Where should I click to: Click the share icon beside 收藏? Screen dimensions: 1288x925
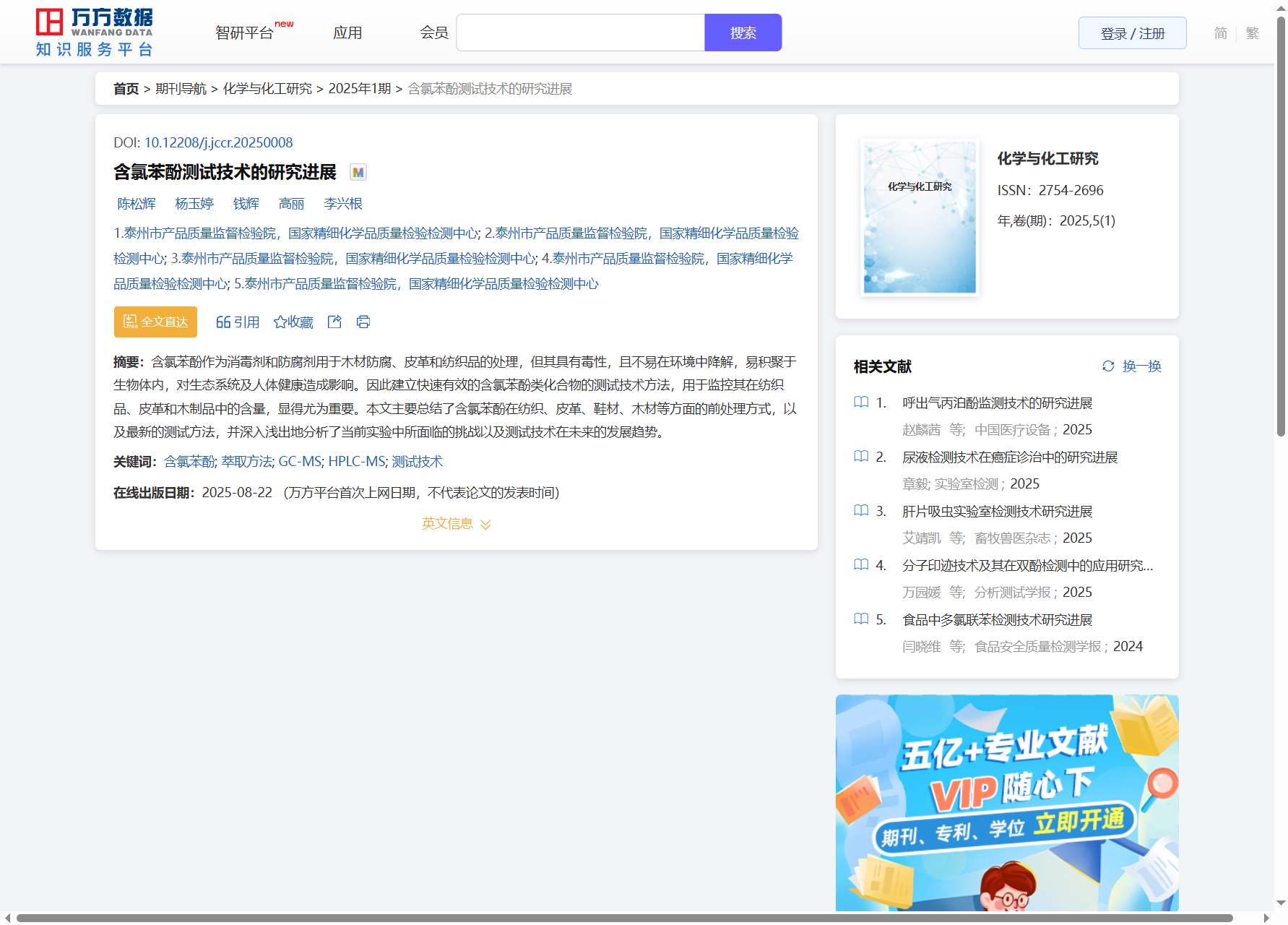(334, 322)
